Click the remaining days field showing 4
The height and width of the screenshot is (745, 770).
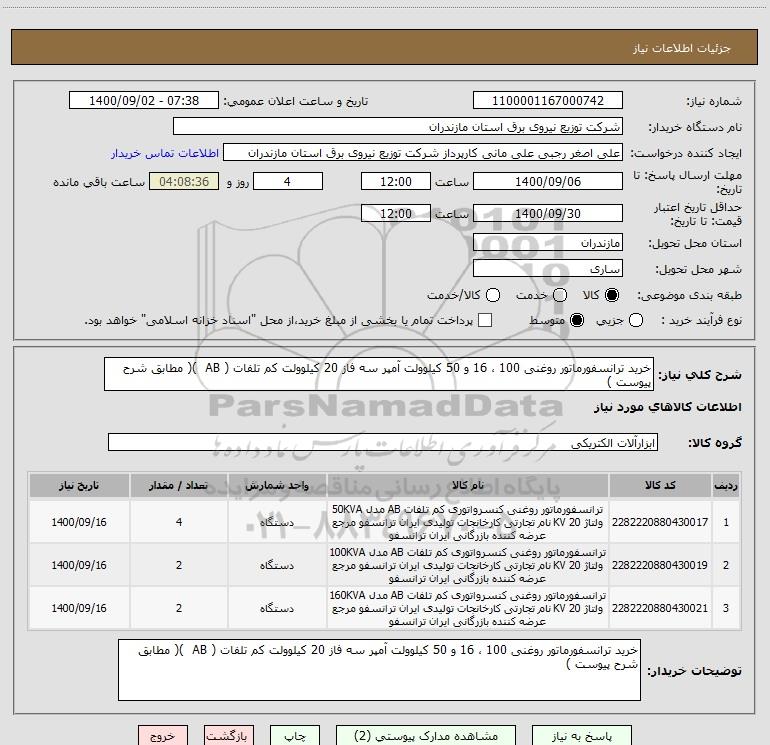click(288, 181)
